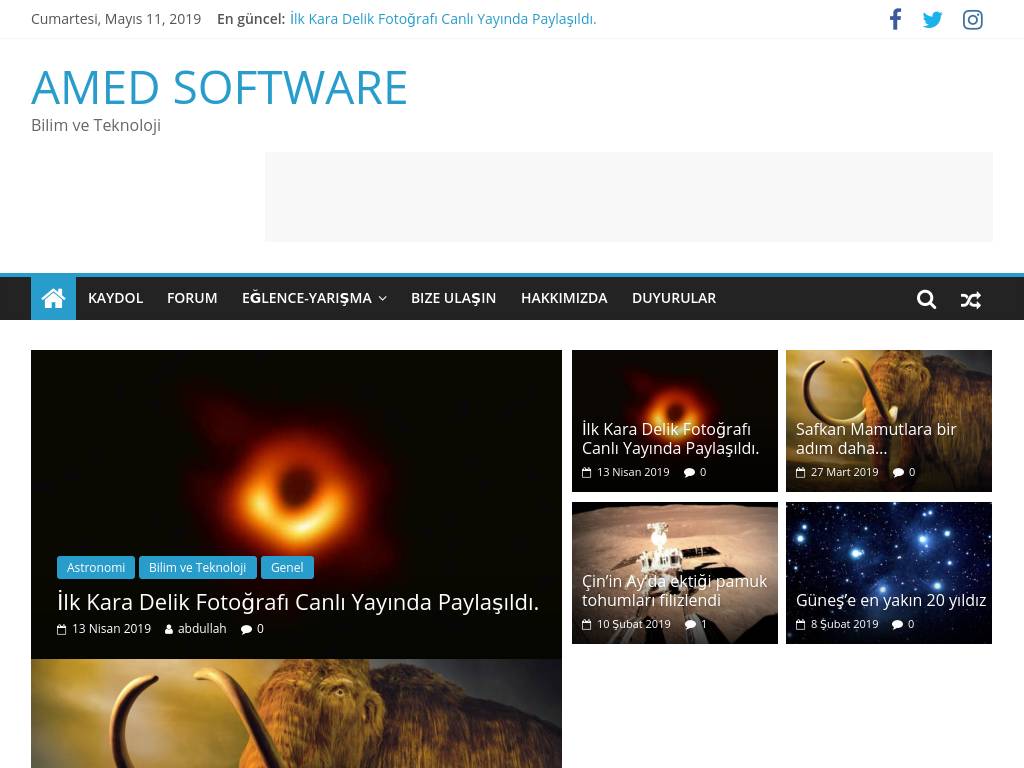Open site search magnifier icon
Screen dimensions: 1024x768
[926, 299]
